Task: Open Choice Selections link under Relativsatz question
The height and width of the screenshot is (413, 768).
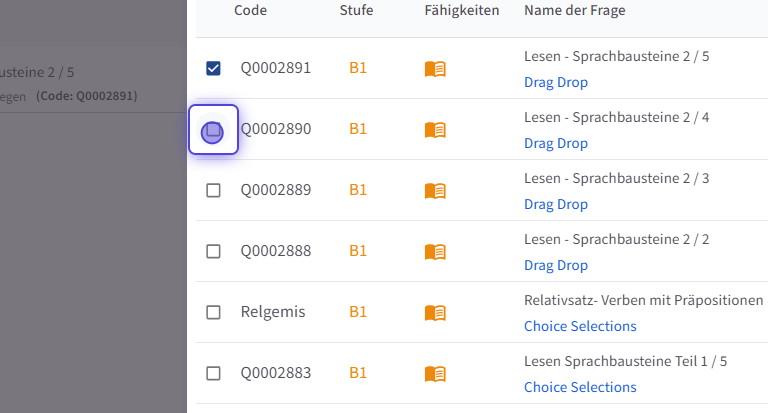Action: coord(580,326)
